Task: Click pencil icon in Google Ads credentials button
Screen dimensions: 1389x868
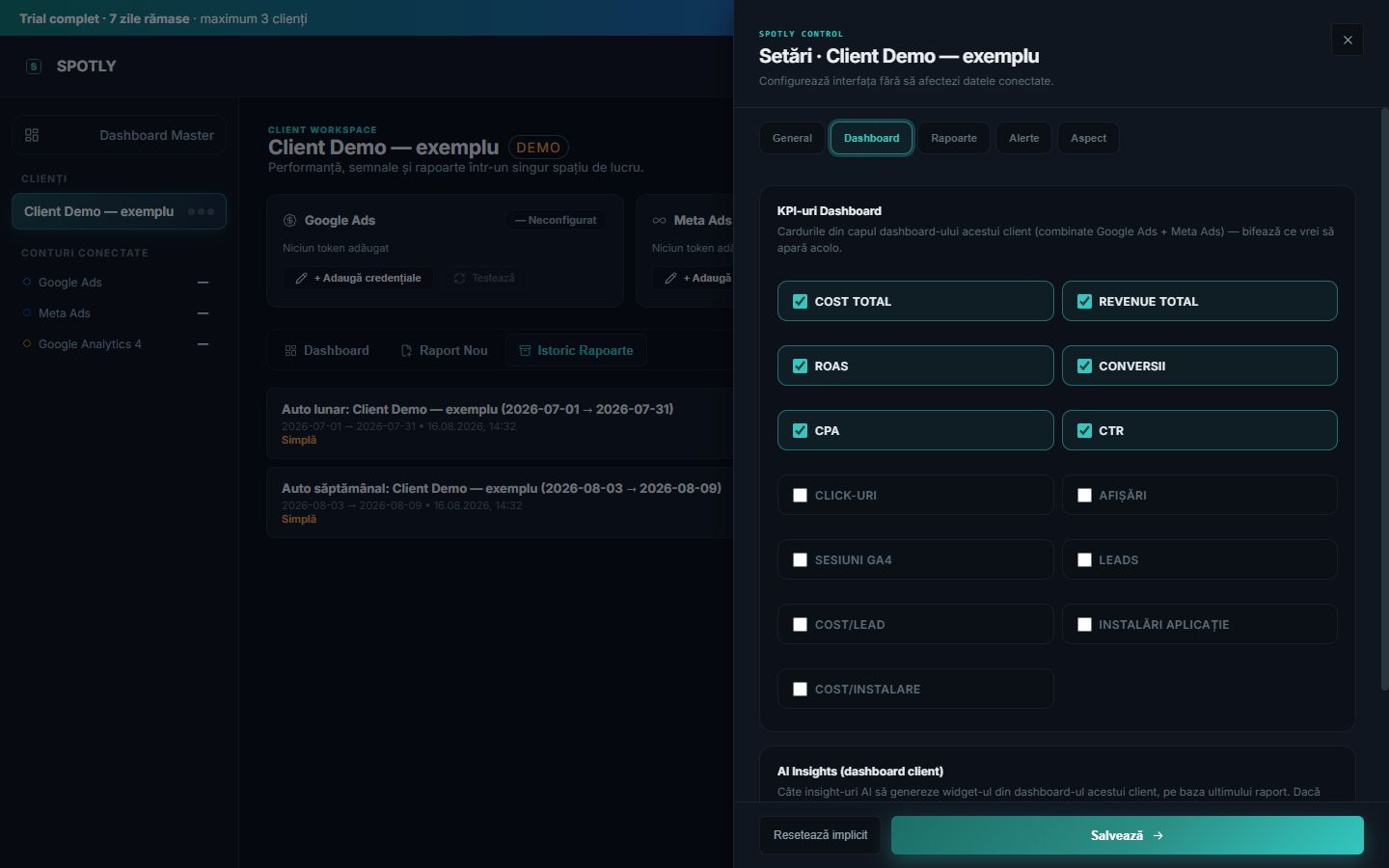Action: click(x=301, y=278)
